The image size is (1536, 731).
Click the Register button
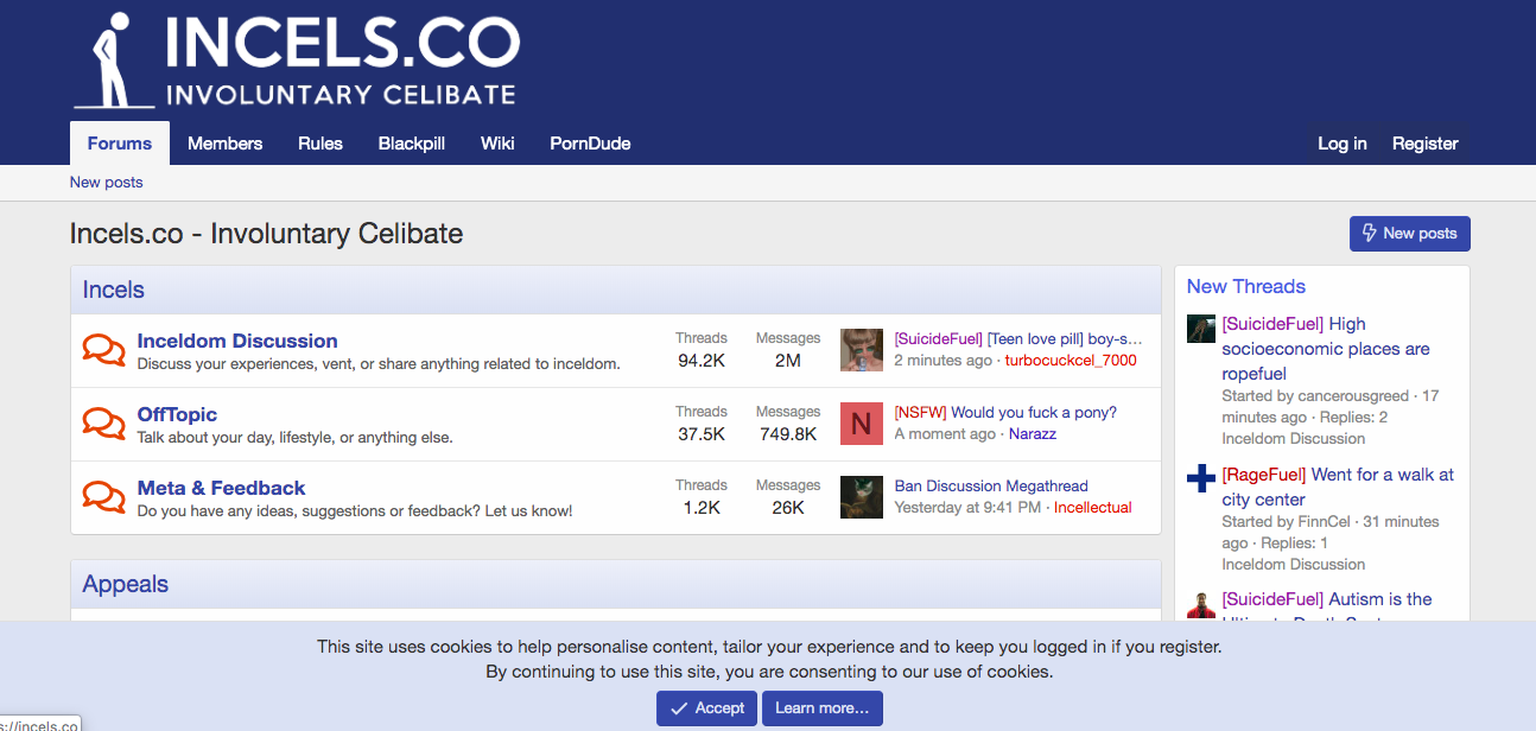[1425, 143]
